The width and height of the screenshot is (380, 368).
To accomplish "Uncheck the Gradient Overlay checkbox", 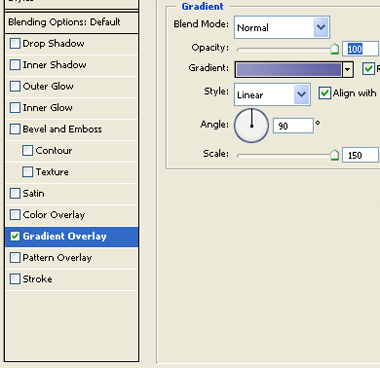I will pyautogui.click(x=15, y=236).
